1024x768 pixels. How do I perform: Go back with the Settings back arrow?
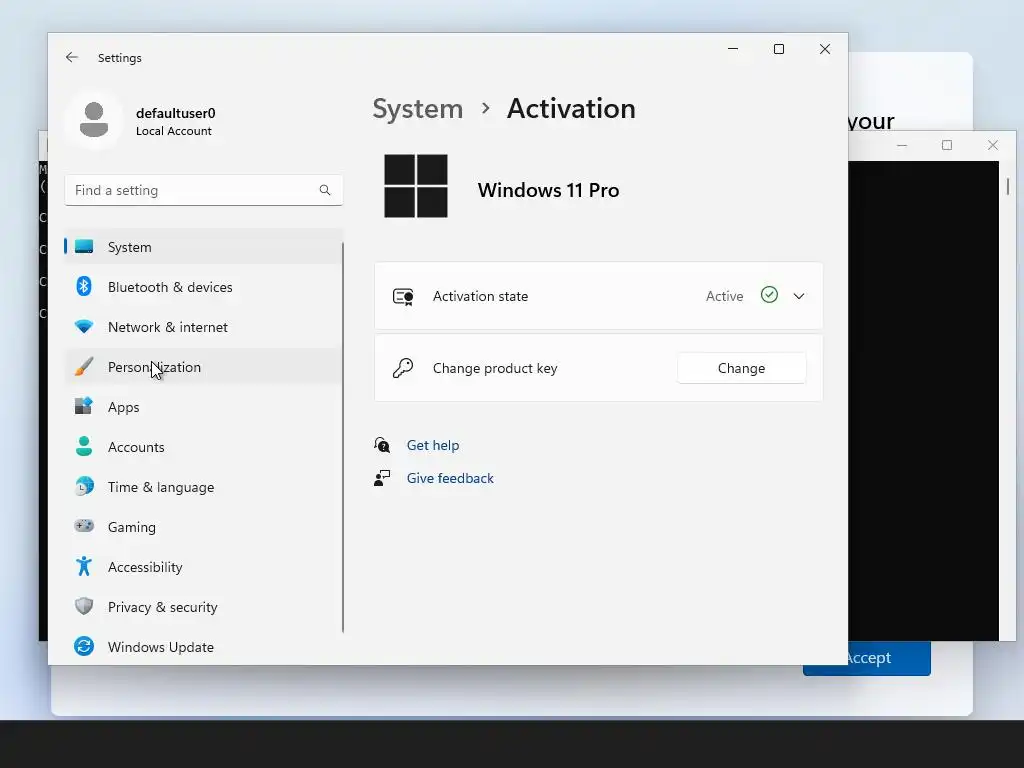click(x=72, y=57)
